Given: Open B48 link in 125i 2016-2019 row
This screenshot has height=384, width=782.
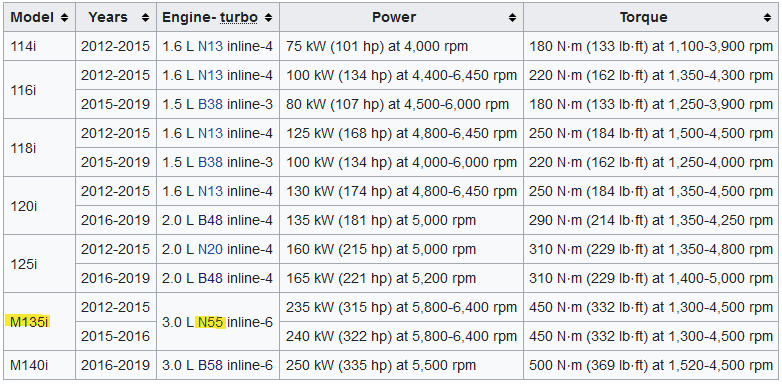Looking at the screenshot, I should click(x=210, y=278).
